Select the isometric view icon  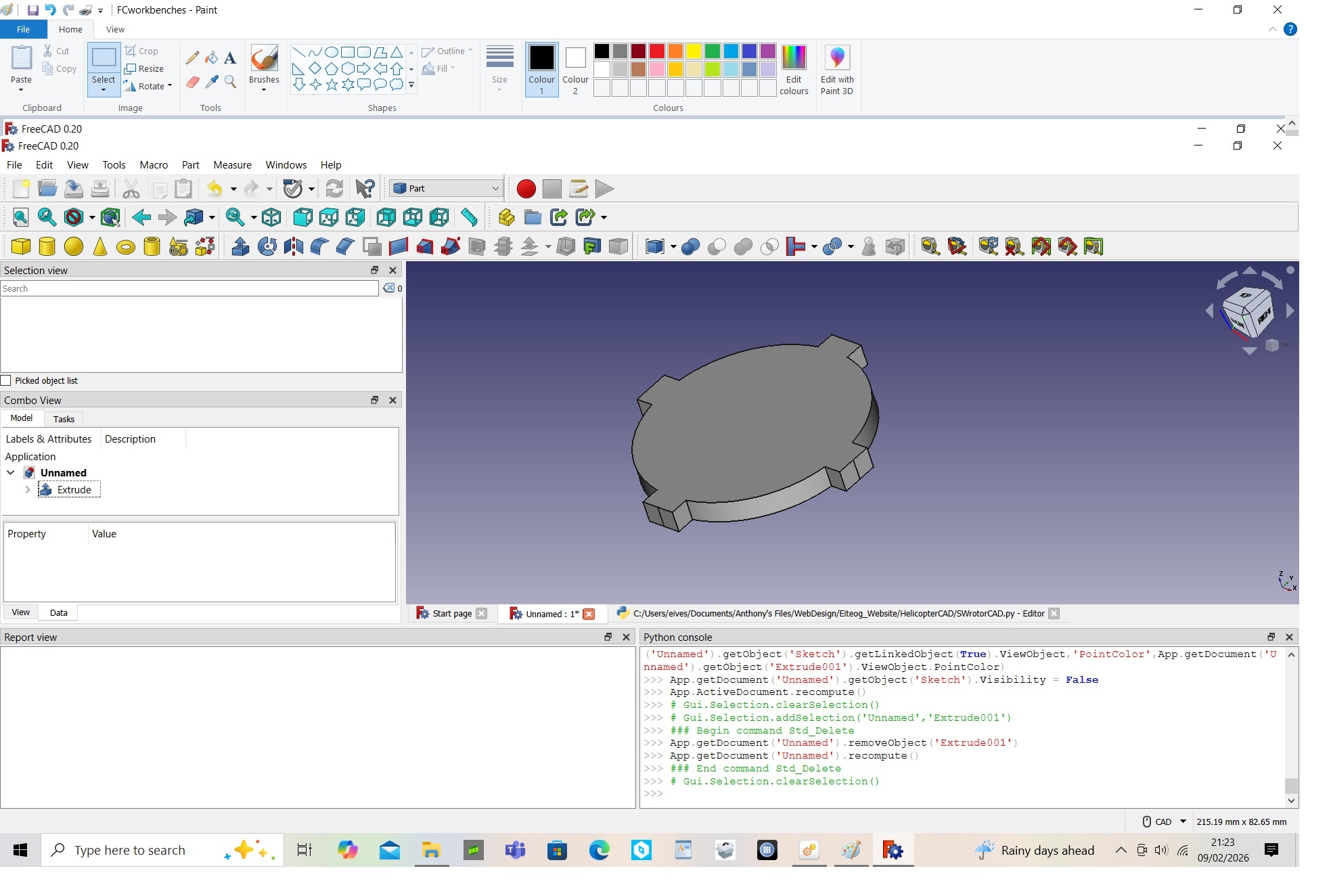271,217
